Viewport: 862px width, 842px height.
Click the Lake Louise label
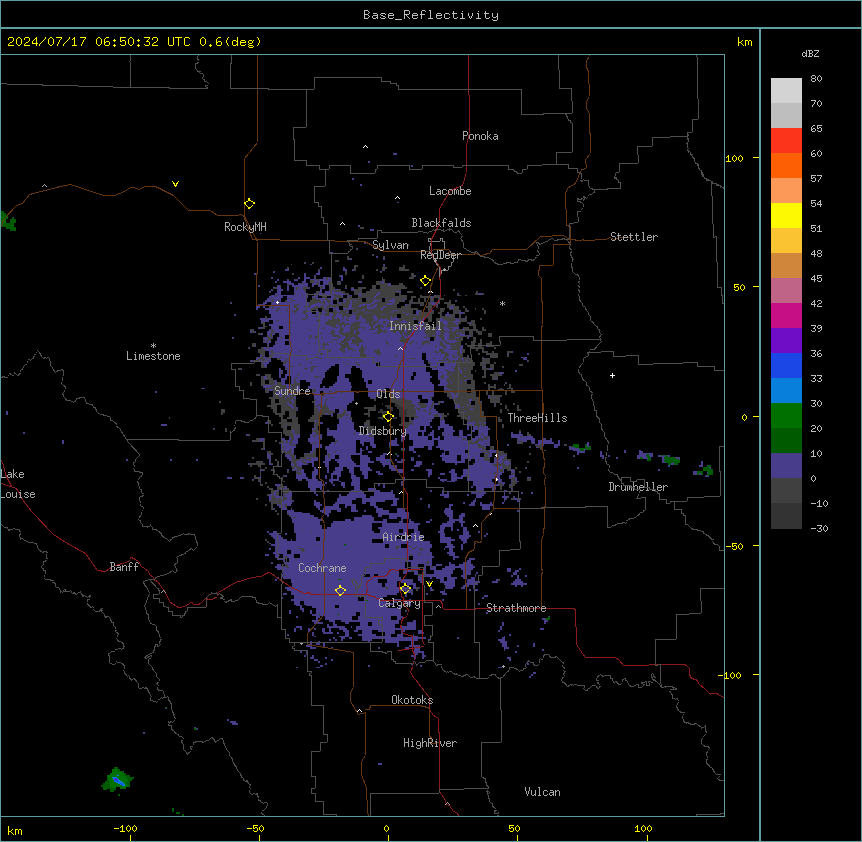tap(18, 484)
